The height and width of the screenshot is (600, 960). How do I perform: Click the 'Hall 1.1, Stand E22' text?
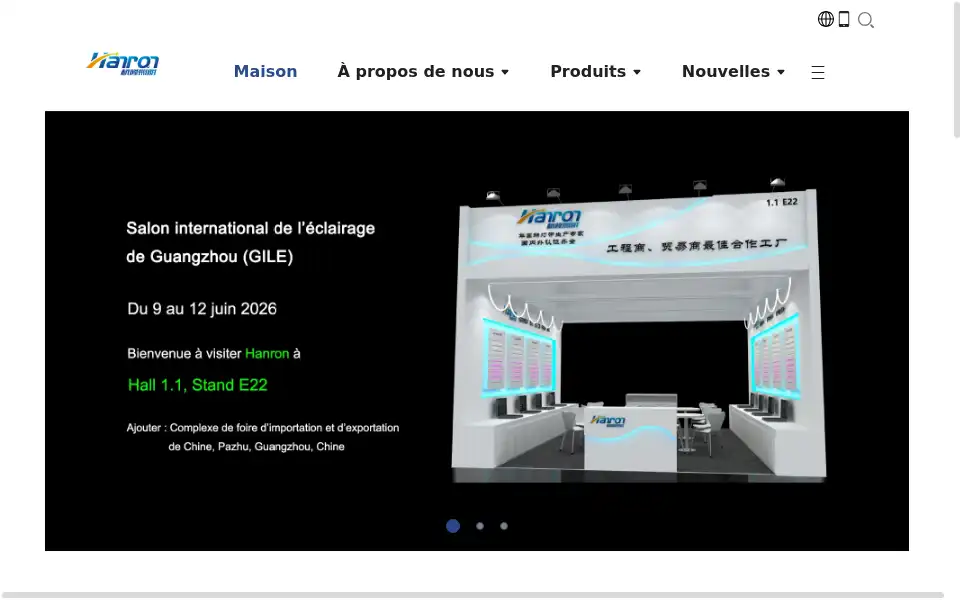tap(198, 385)
